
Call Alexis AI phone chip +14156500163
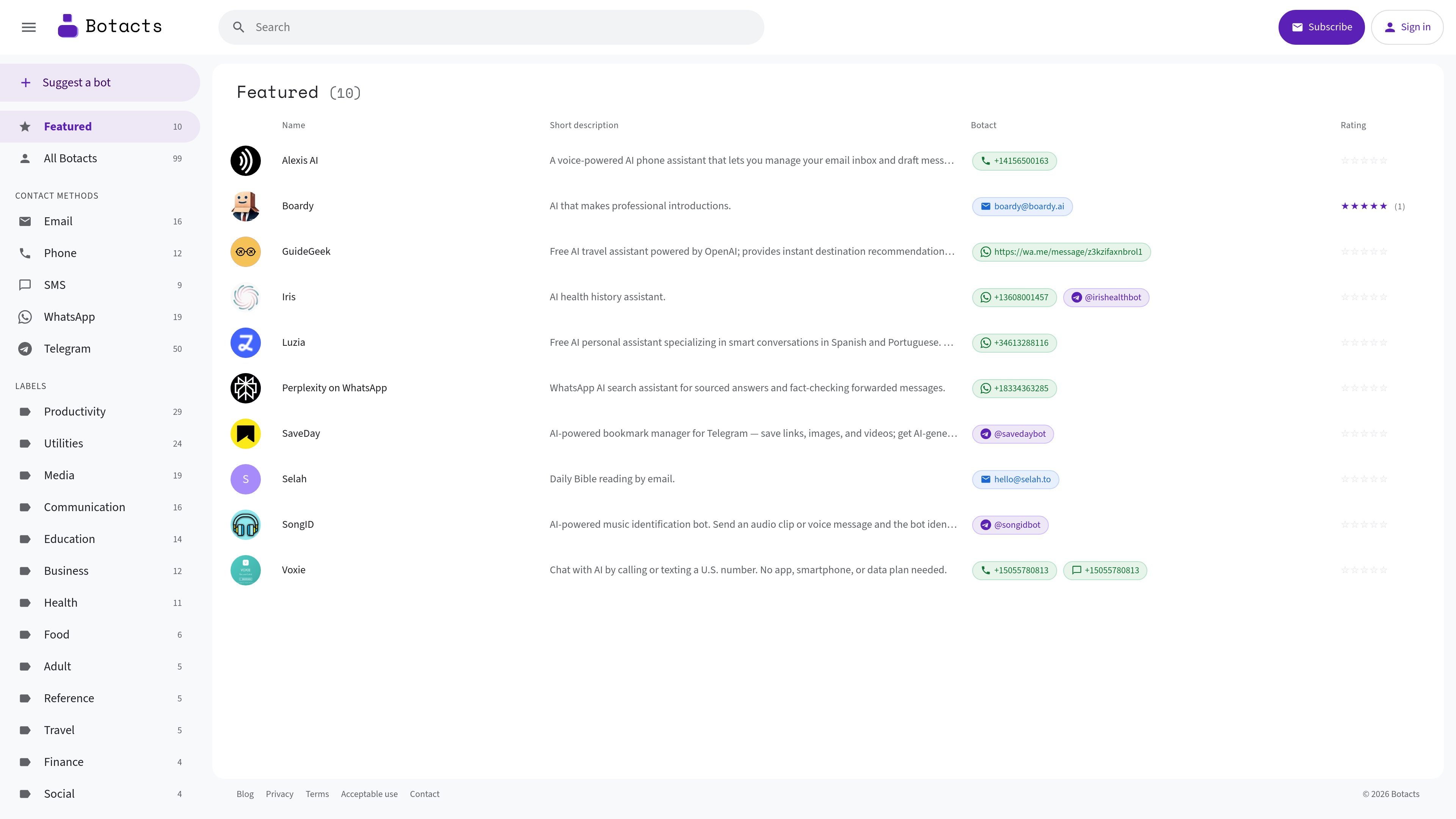[1014, 161]
